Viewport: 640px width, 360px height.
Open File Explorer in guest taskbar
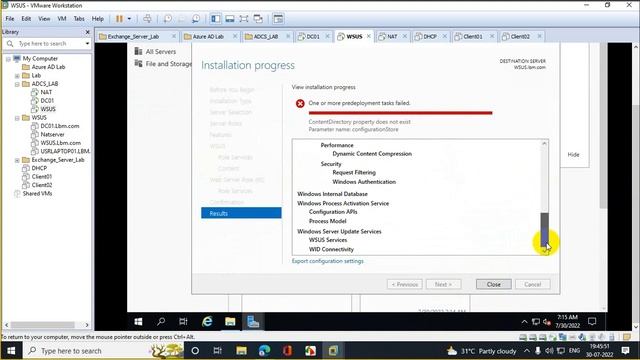pos(230,322)
